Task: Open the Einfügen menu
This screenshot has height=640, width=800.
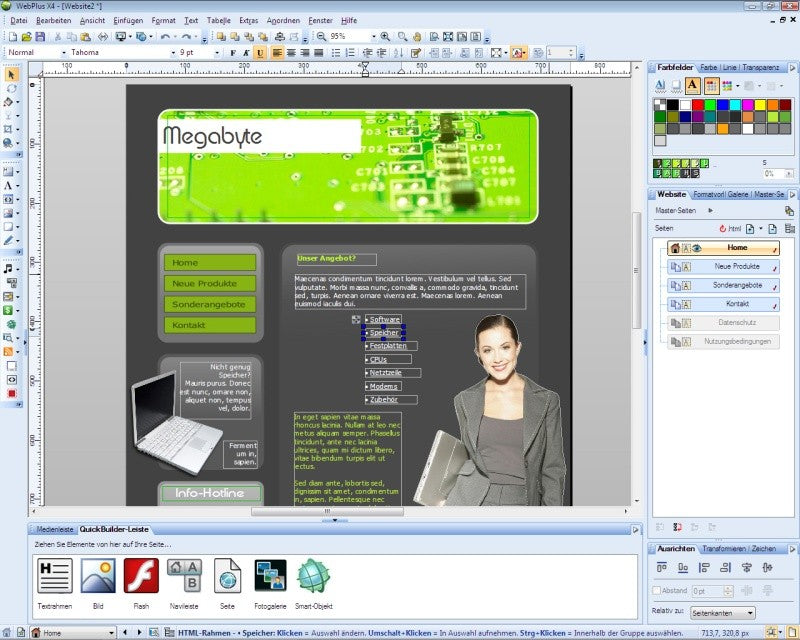Action: tap(128, 20)
